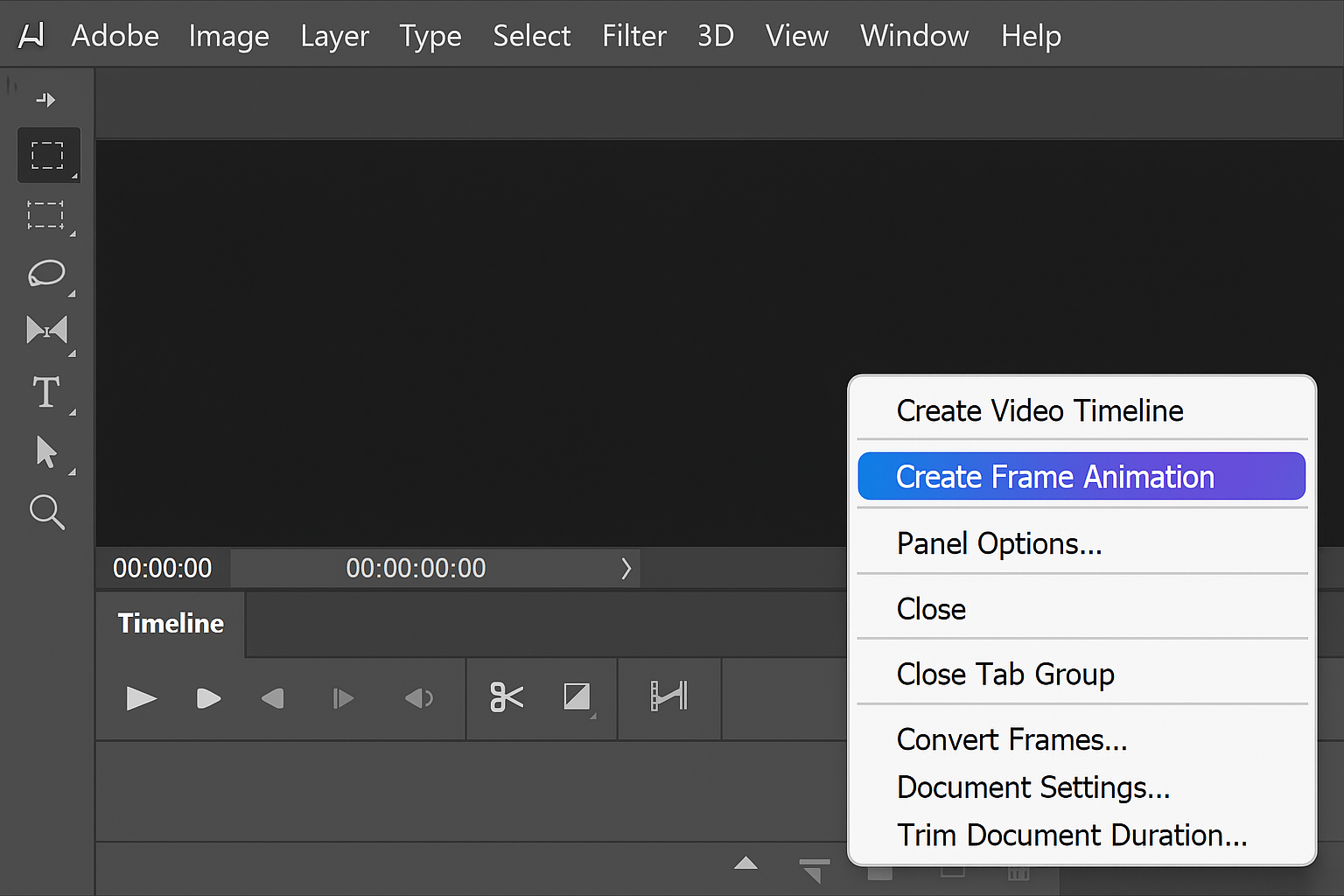This screenshot has height=896, width=1344.
Task: Choose Convert Frames
Action: 1082,740
